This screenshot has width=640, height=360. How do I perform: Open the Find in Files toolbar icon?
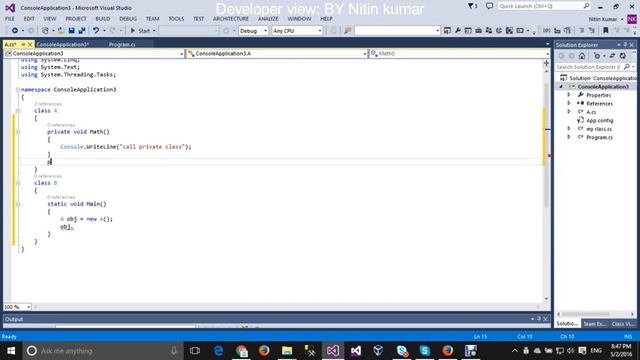tap(348, 31)
